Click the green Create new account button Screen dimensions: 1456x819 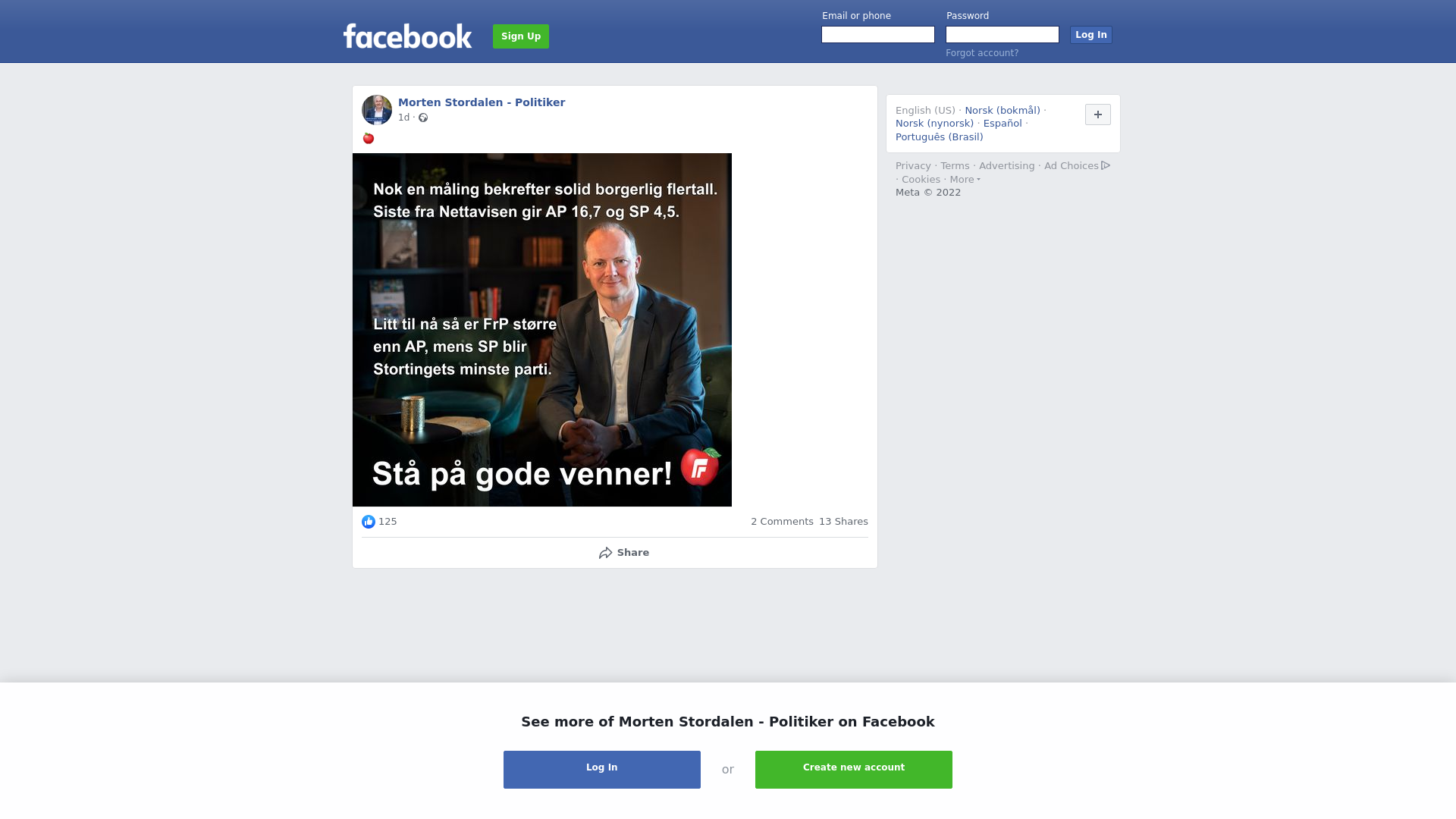854,770
